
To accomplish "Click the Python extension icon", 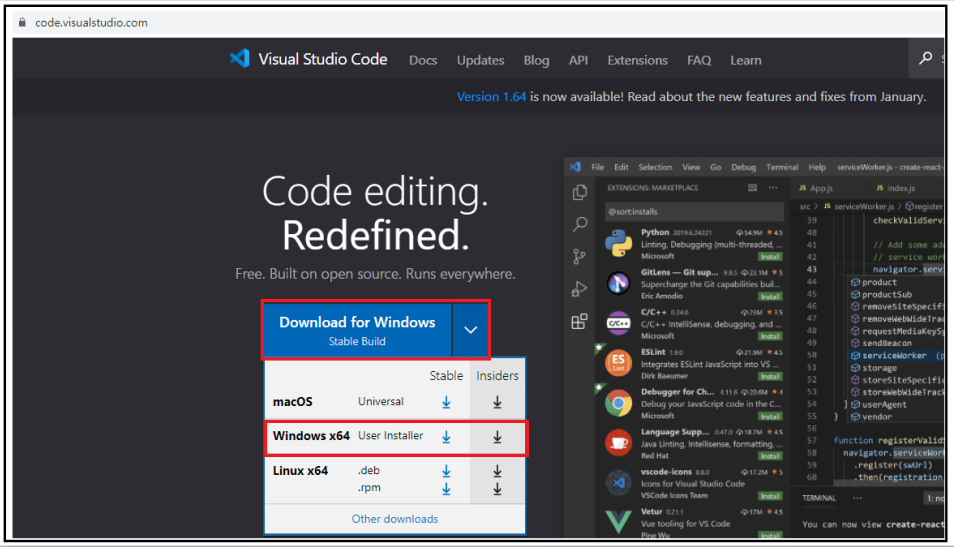I will (618, 243).
